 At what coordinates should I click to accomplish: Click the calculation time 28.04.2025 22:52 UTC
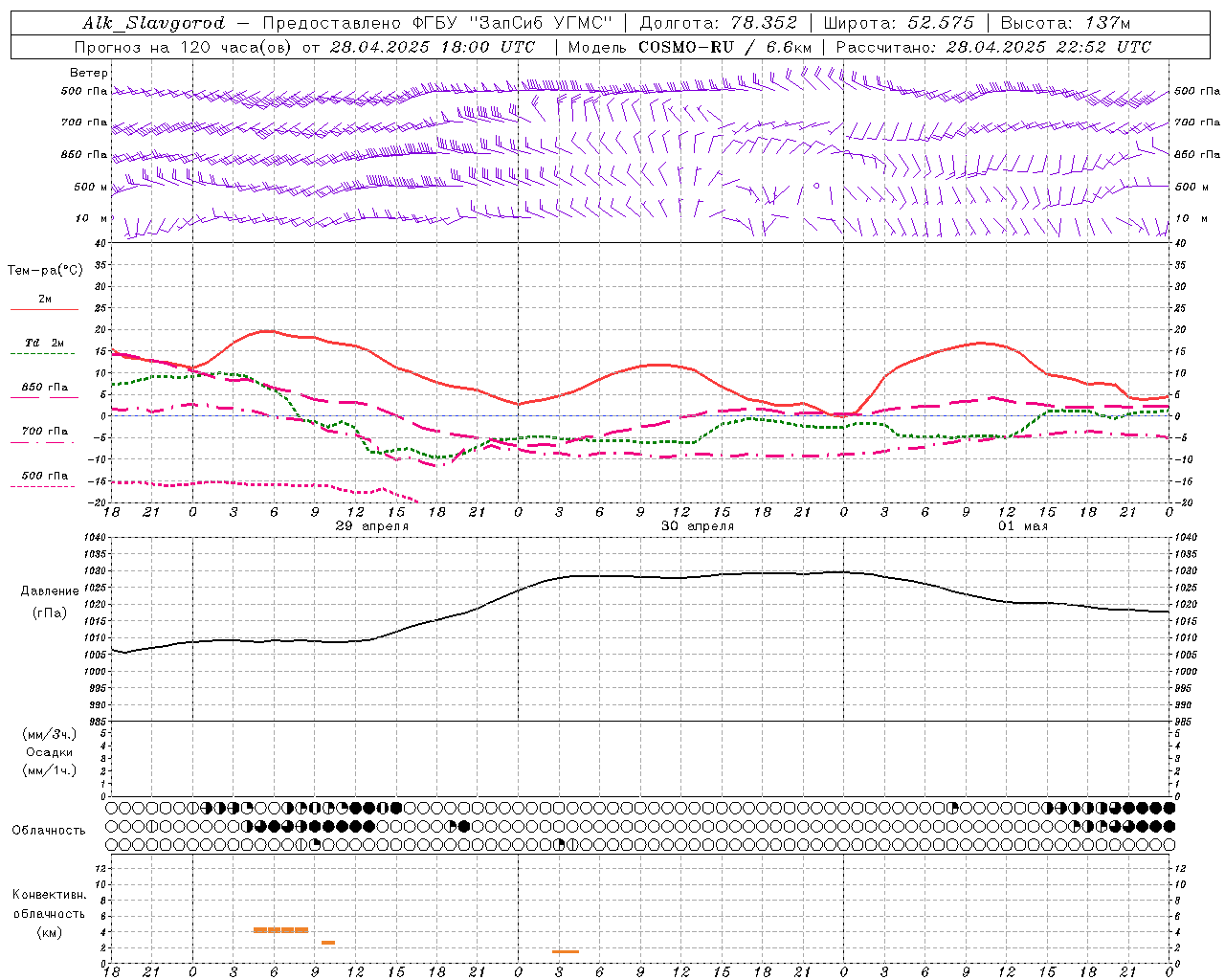(1049, 47)
